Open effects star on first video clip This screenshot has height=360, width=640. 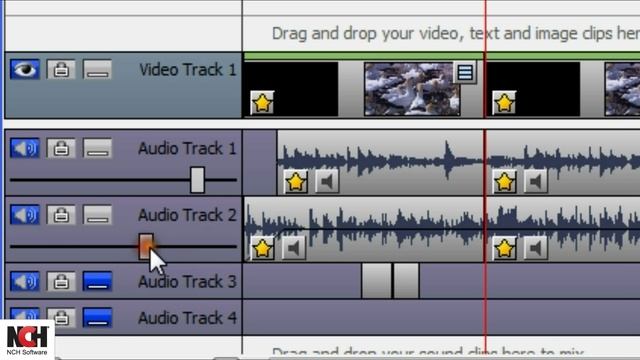click(x=262, y=102)
